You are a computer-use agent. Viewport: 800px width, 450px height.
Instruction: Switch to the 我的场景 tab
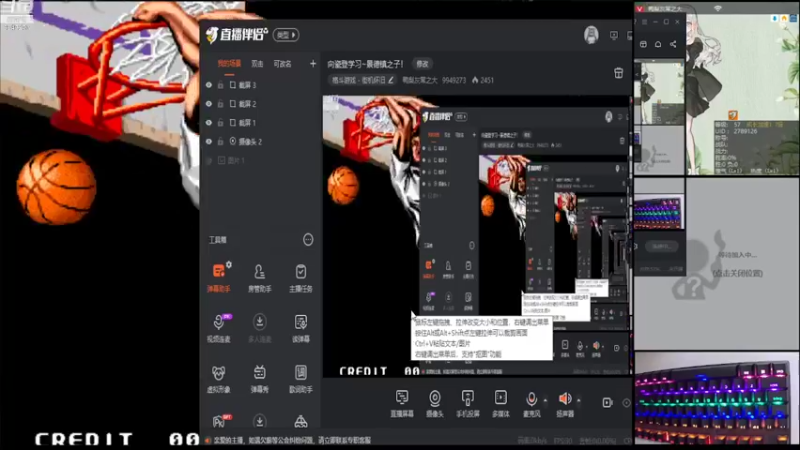pos(229,64)
